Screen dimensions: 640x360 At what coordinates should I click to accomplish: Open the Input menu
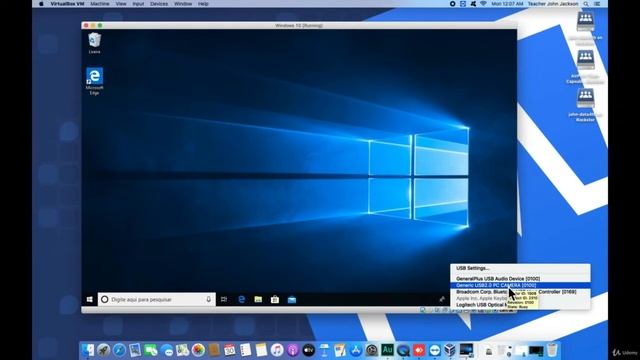click(138, 4)
